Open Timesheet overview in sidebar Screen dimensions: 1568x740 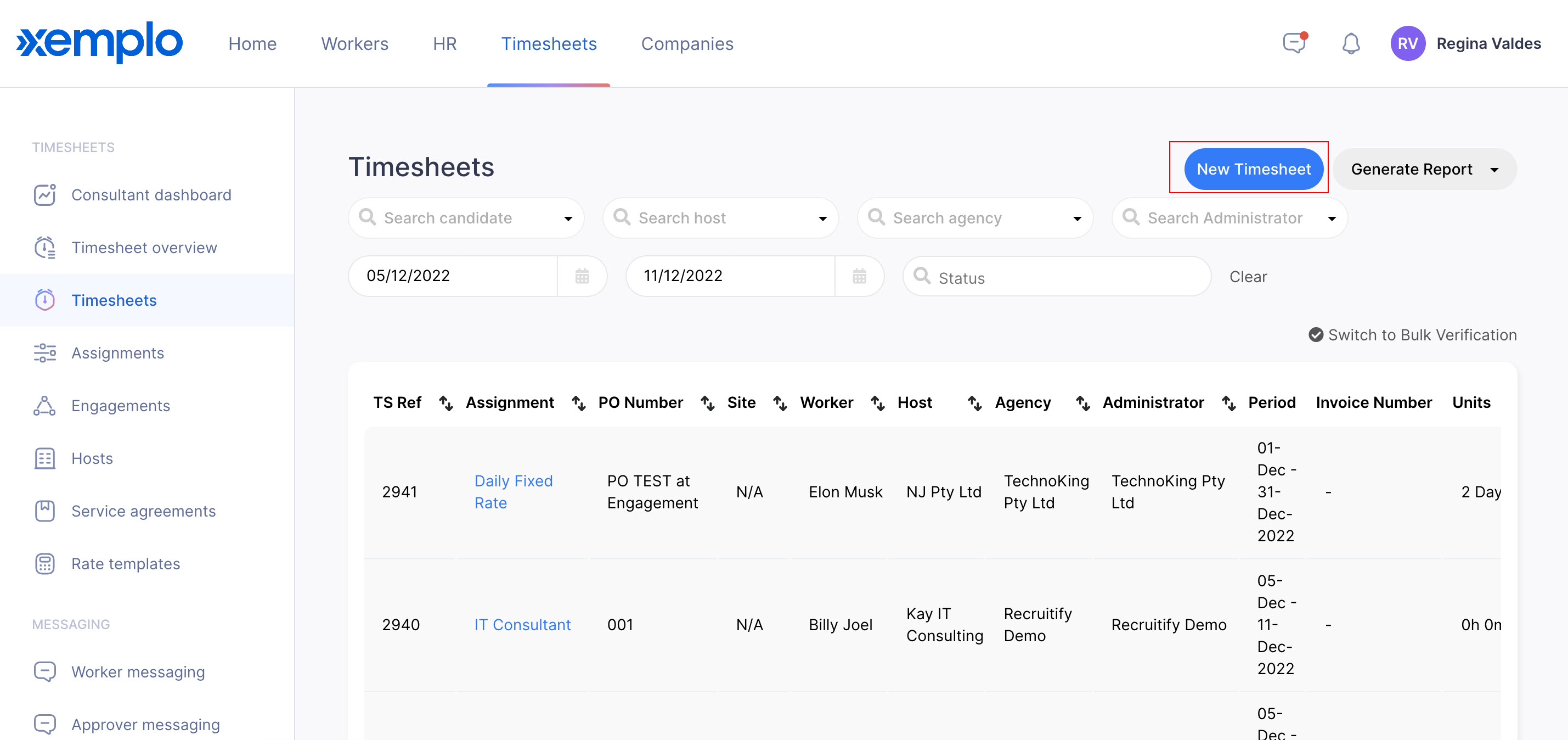144,248
